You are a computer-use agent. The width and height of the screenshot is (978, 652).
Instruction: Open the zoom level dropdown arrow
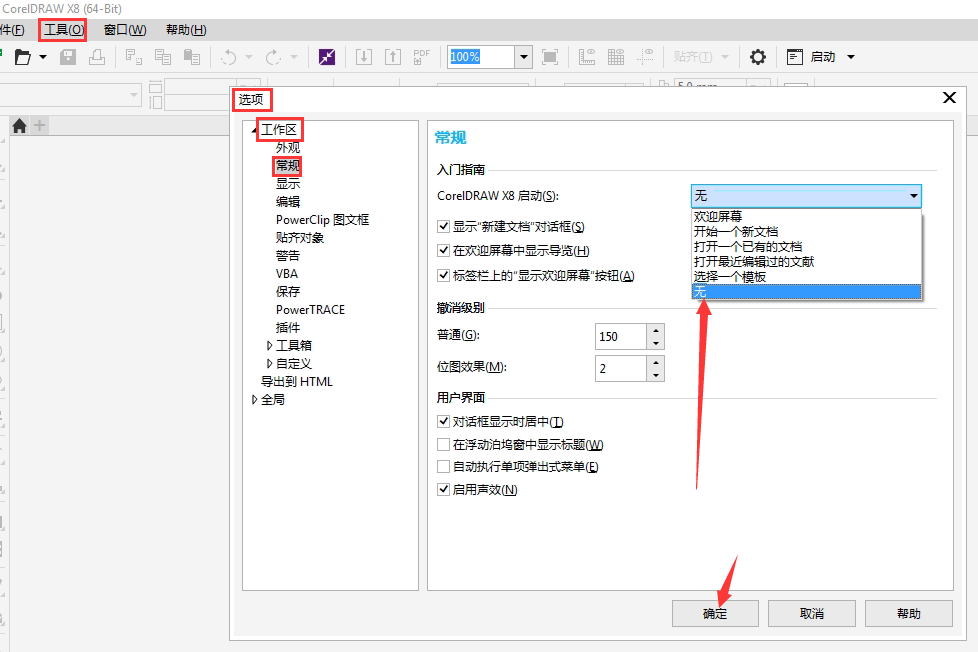click(523, 57)
